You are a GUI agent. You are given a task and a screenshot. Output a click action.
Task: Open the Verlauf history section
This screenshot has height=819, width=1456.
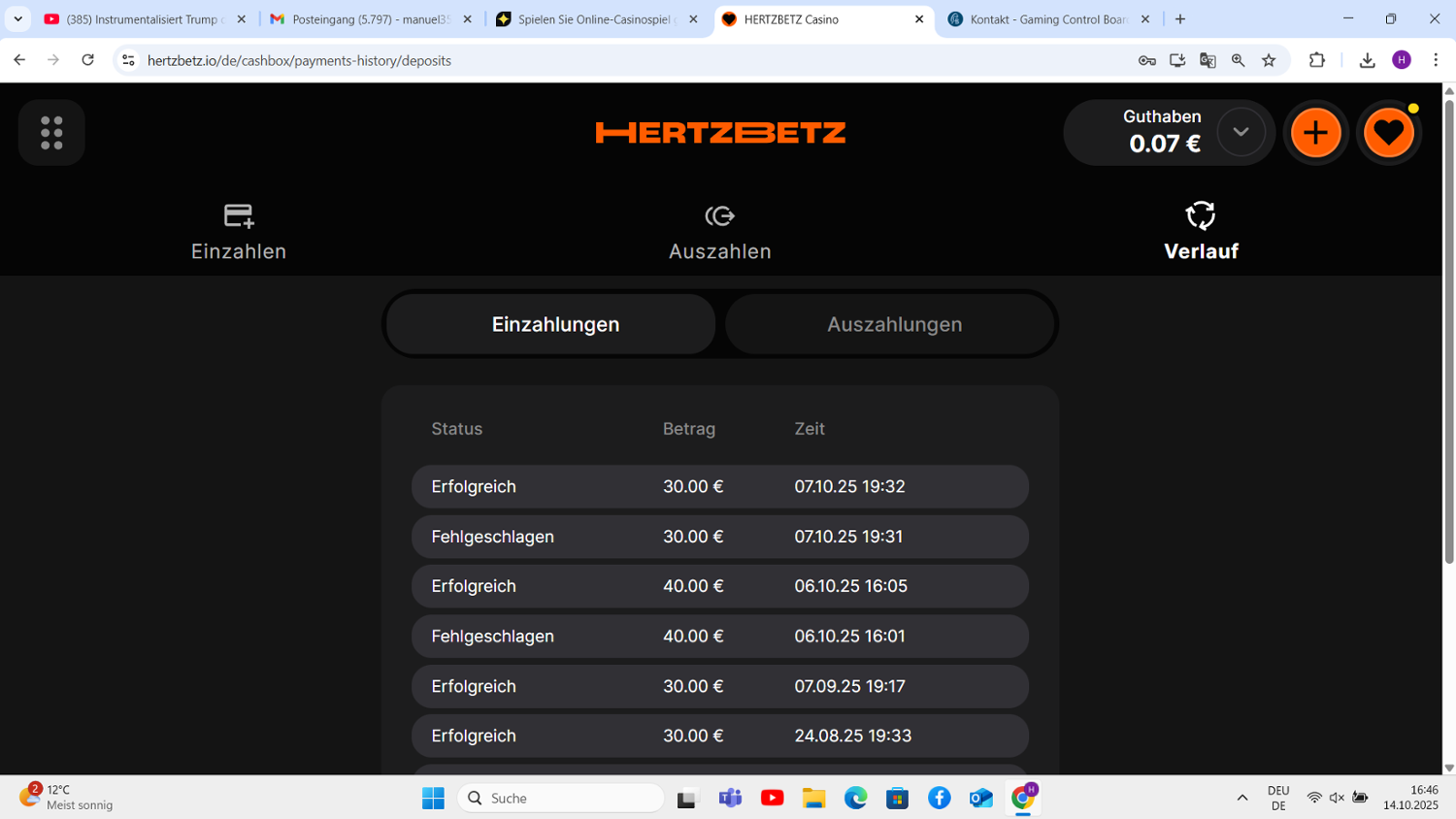tap(1201, 233)
